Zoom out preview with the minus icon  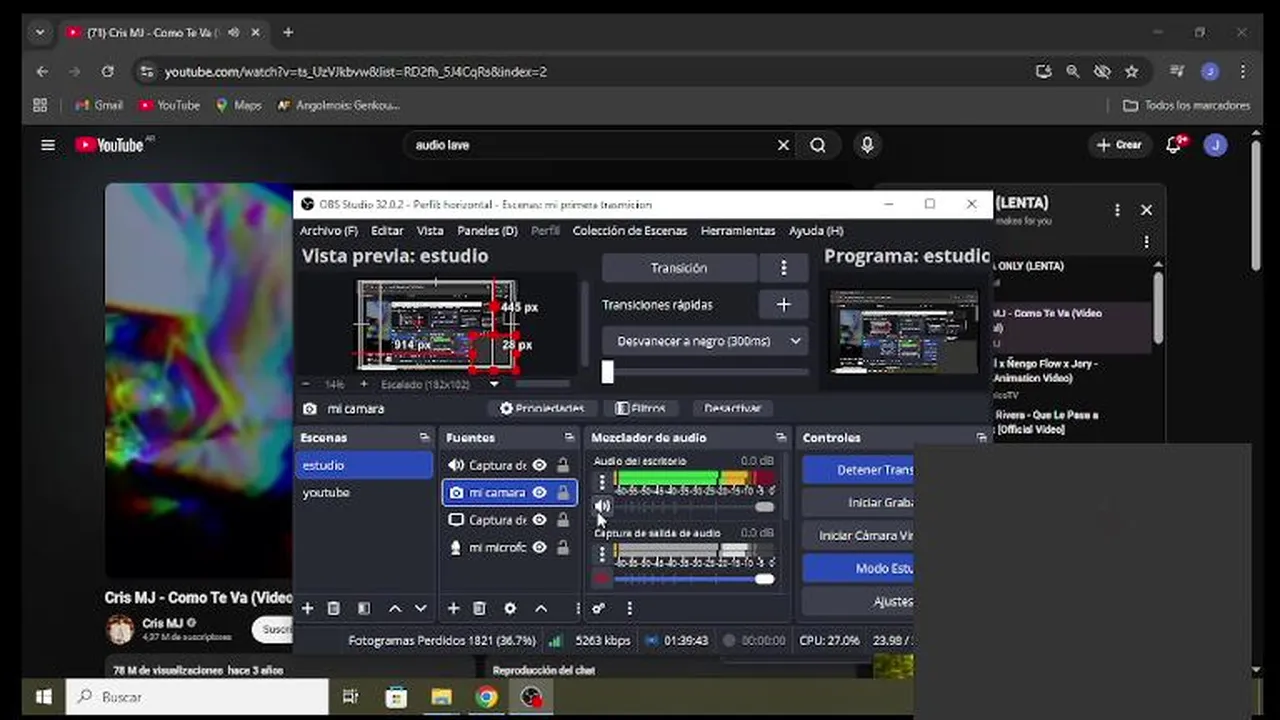click(x=306, y=384)
